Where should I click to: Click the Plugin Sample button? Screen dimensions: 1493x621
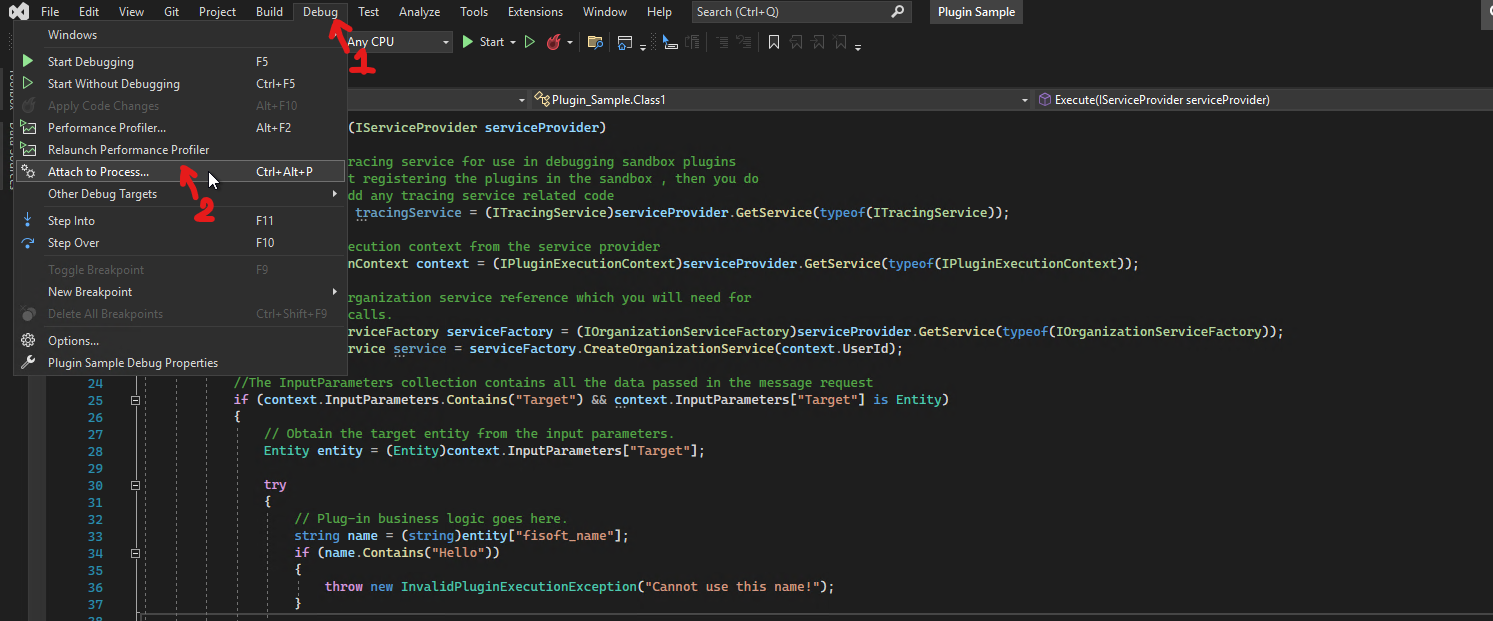tap(976, 12)
